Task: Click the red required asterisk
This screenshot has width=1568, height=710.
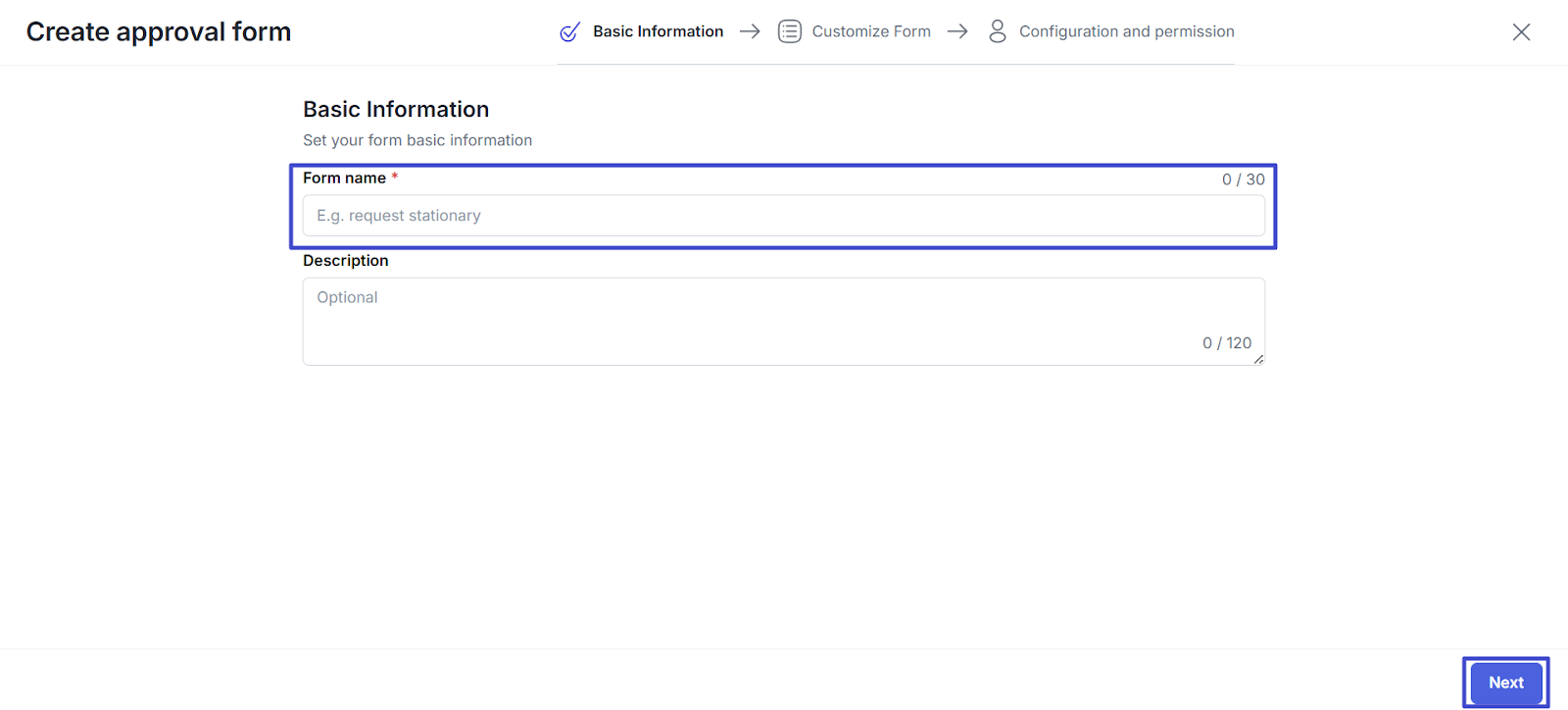Action: (395, 177)
